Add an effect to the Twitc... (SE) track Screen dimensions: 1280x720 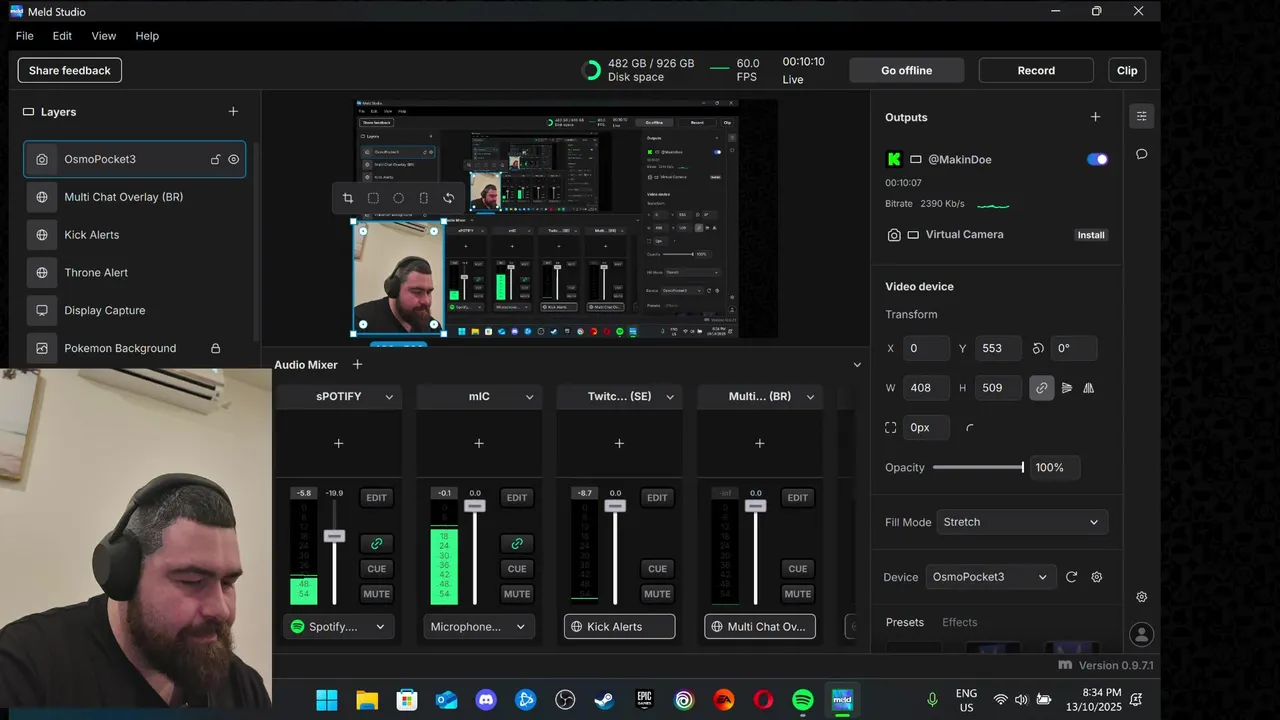coord(619,443)
